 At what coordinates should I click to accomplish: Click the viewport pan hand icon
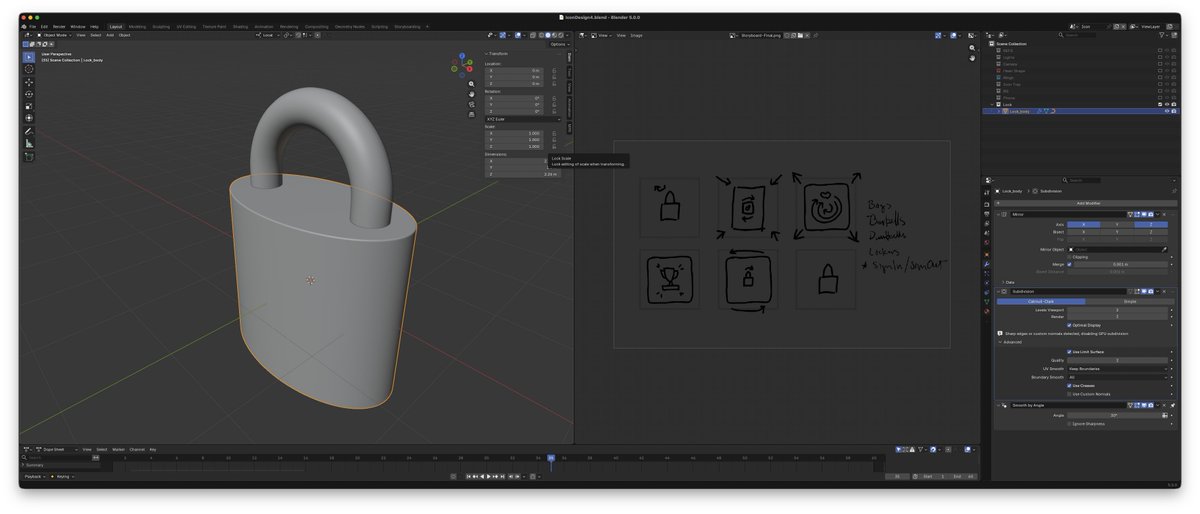point(472,94)
